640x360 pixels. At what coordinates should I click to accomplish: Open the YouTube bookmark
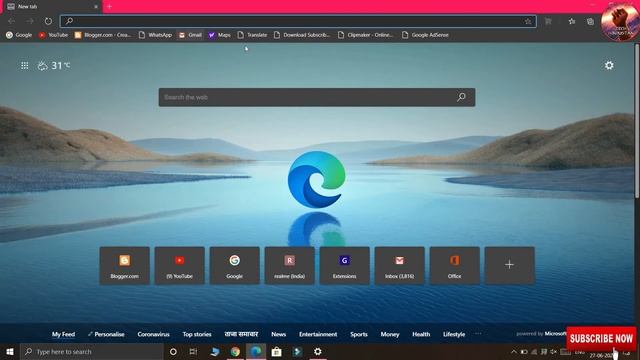coord(53,35)
